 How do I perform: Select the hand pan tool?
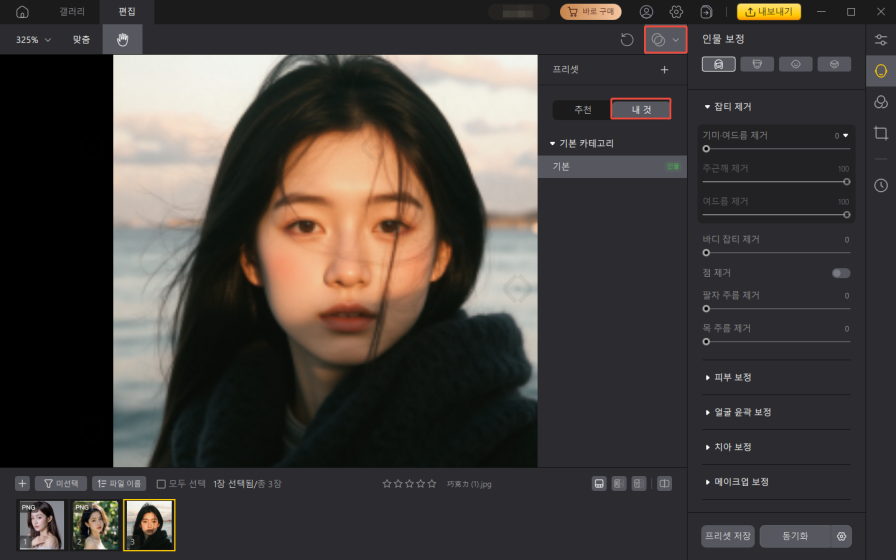(x=123, y=40)
